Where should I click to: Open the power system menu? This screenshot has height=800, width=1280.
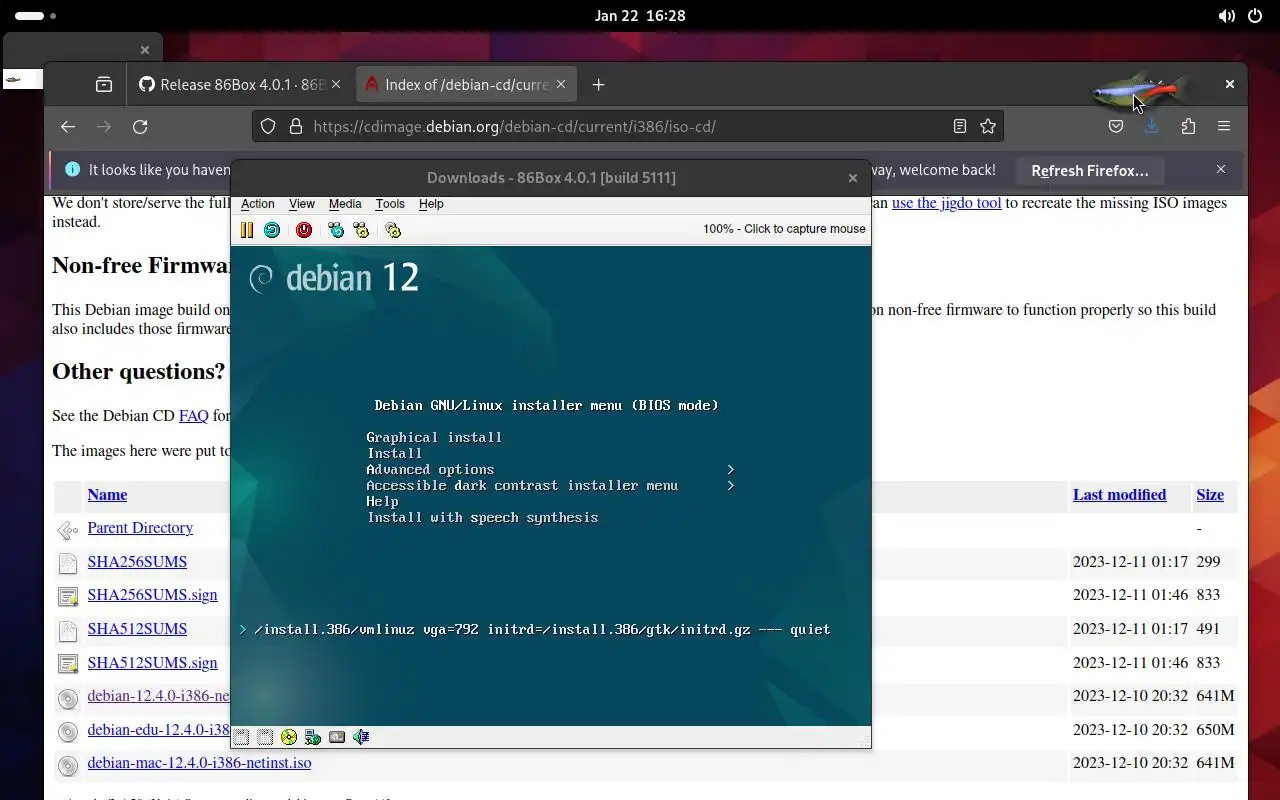tap(1256, 16)
